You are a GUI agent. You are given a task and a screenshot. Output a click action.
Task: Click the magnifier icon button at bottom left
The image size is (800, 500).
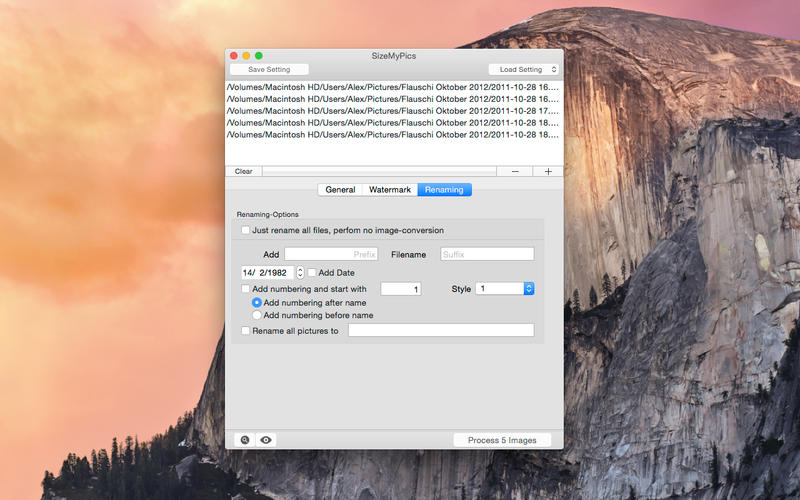pyautogui.click(x=243, y=440)
